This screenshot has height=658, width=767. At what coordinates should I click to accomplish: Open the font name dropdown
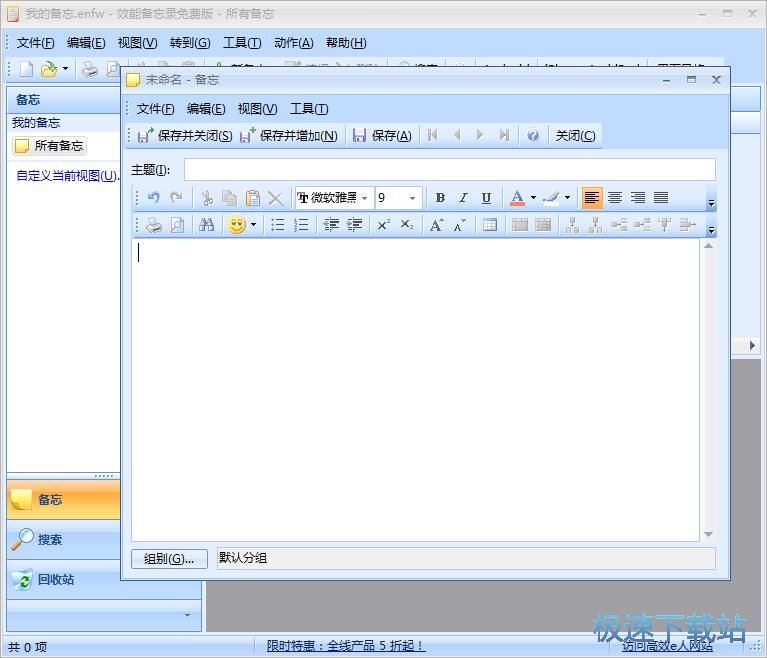(364, 198)
